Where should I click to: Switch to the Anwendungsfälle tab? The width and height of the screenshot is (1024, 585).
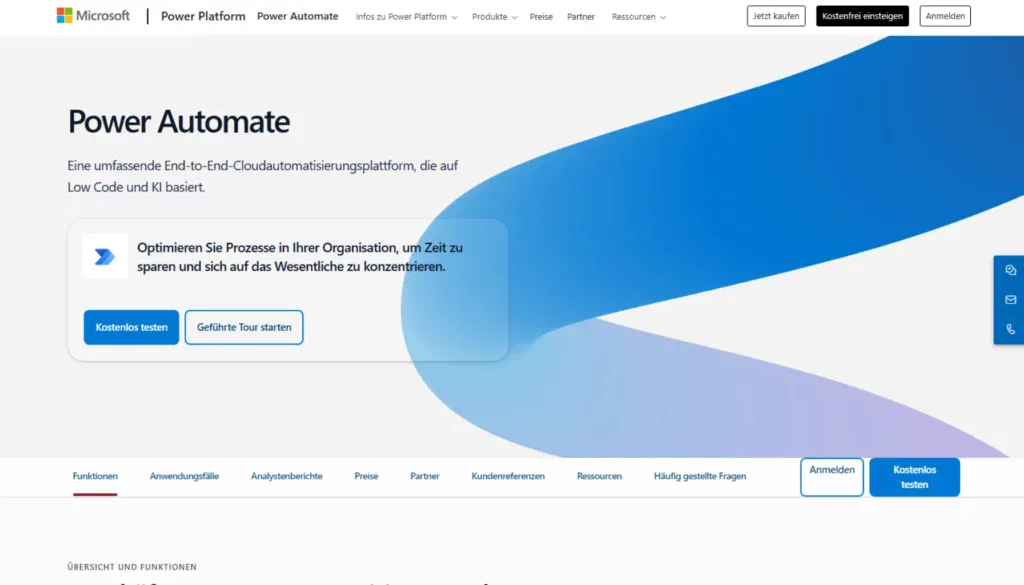click(x=184, y=476)
